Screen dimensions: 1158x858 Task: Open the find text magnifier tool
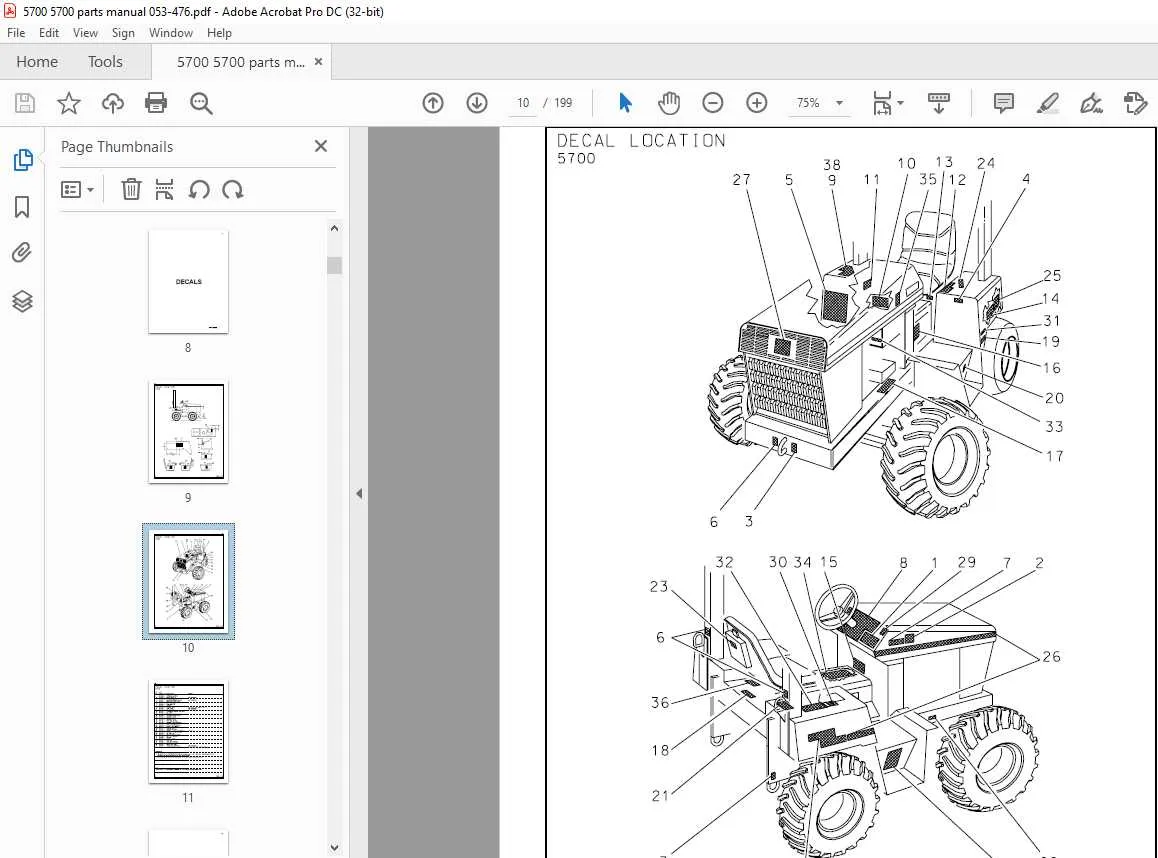[x=201, y=103]
